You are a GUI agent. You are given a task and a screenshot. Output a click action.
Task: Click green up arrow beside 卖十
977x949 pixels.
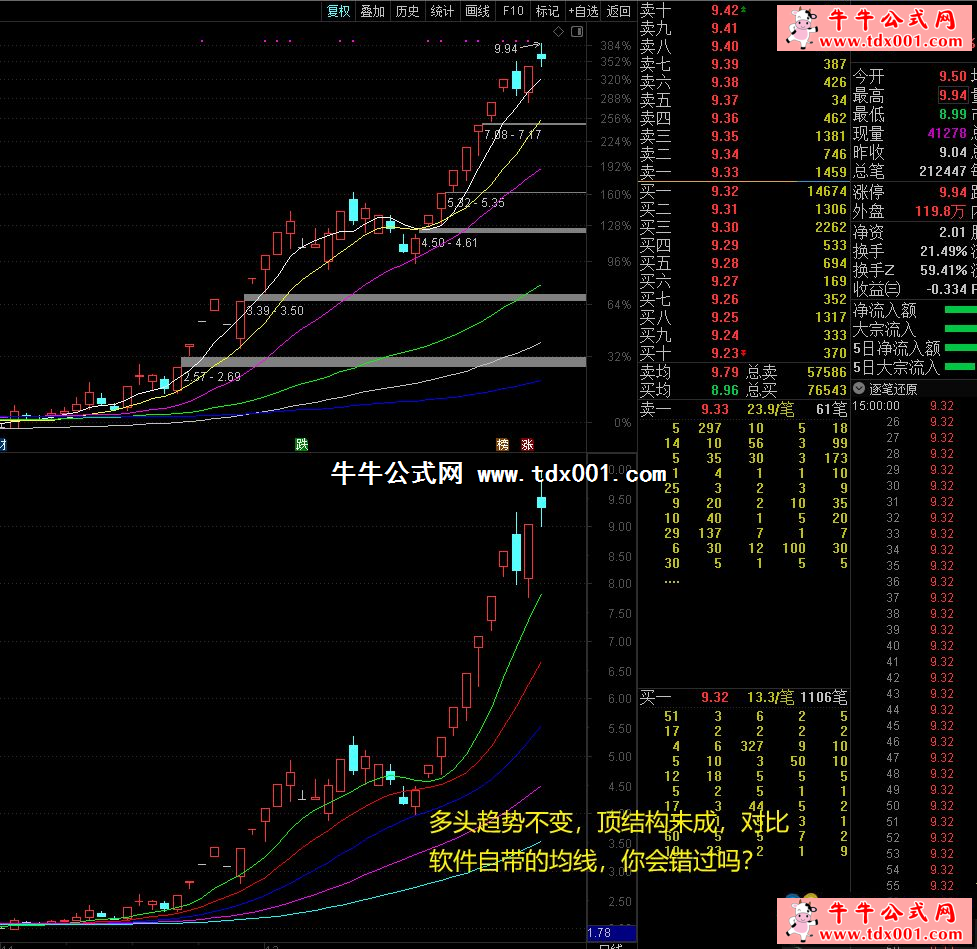[x=743, y=10]
